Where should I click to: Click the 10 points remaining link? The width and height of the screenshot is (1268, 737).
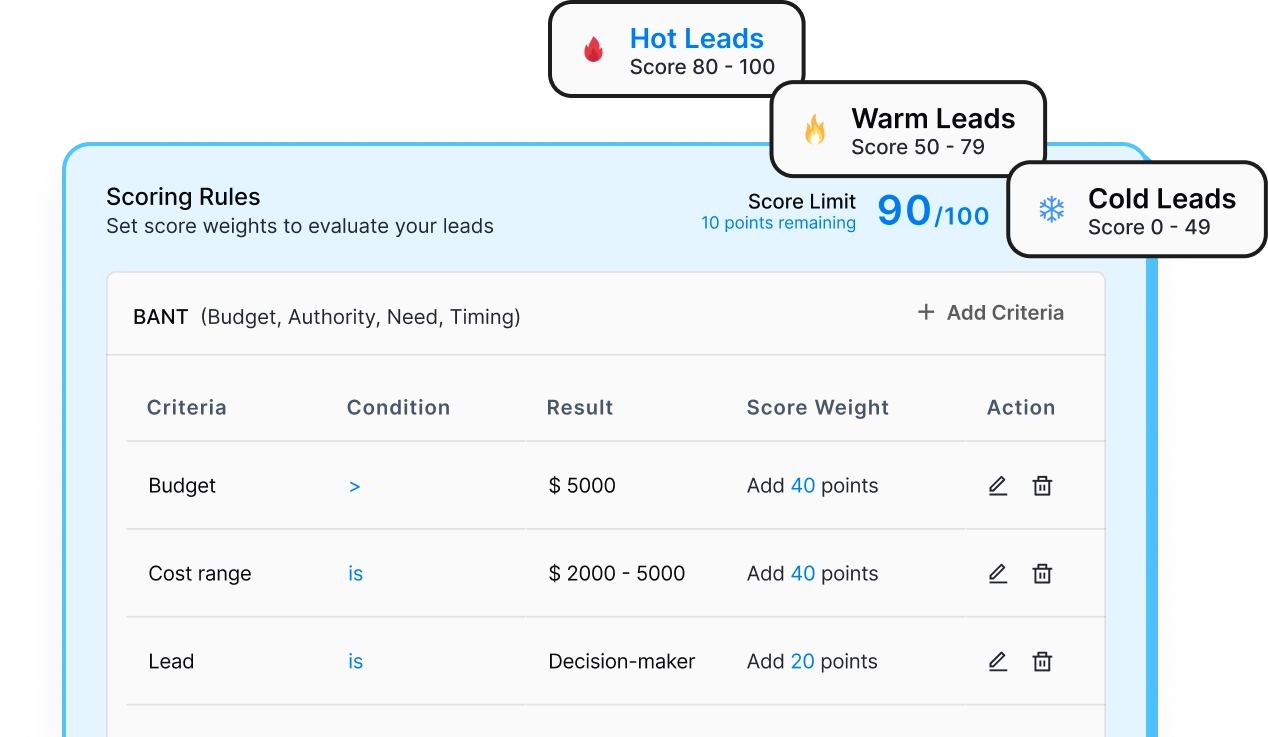pyautogui.click(x=778, y=223)
